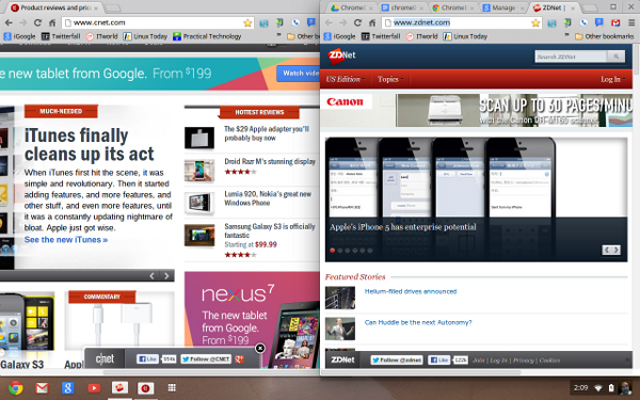Open the $29 Apple adapter review thumbnail
This screenshot has height=400, width=640.
pos(199,138)
